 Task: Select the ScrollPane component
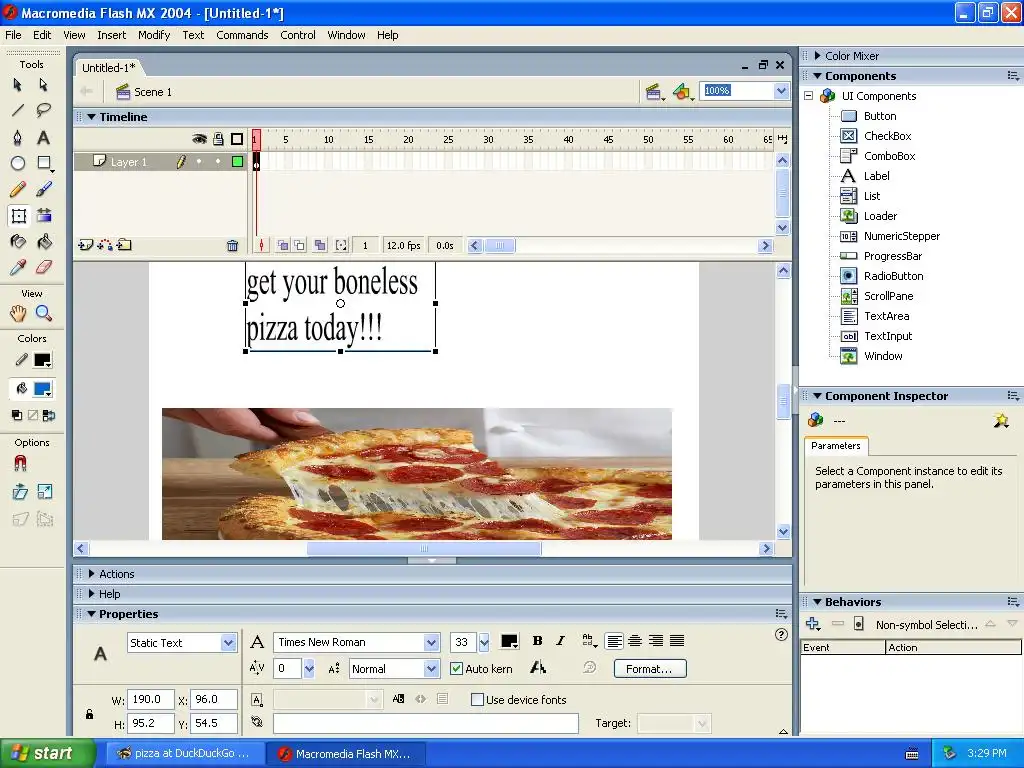coord(888,296)
